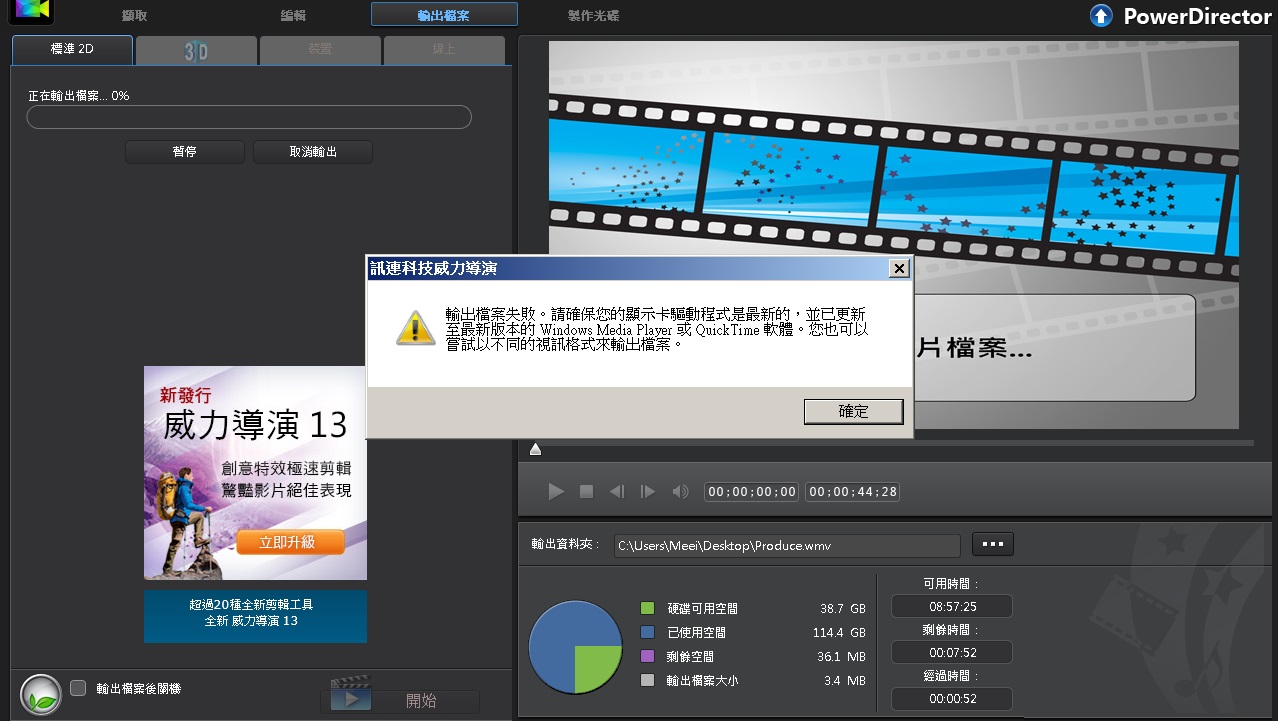Switch to the 裝置 tab
The width and height of the screenshot is (1278, 721).
320,51
